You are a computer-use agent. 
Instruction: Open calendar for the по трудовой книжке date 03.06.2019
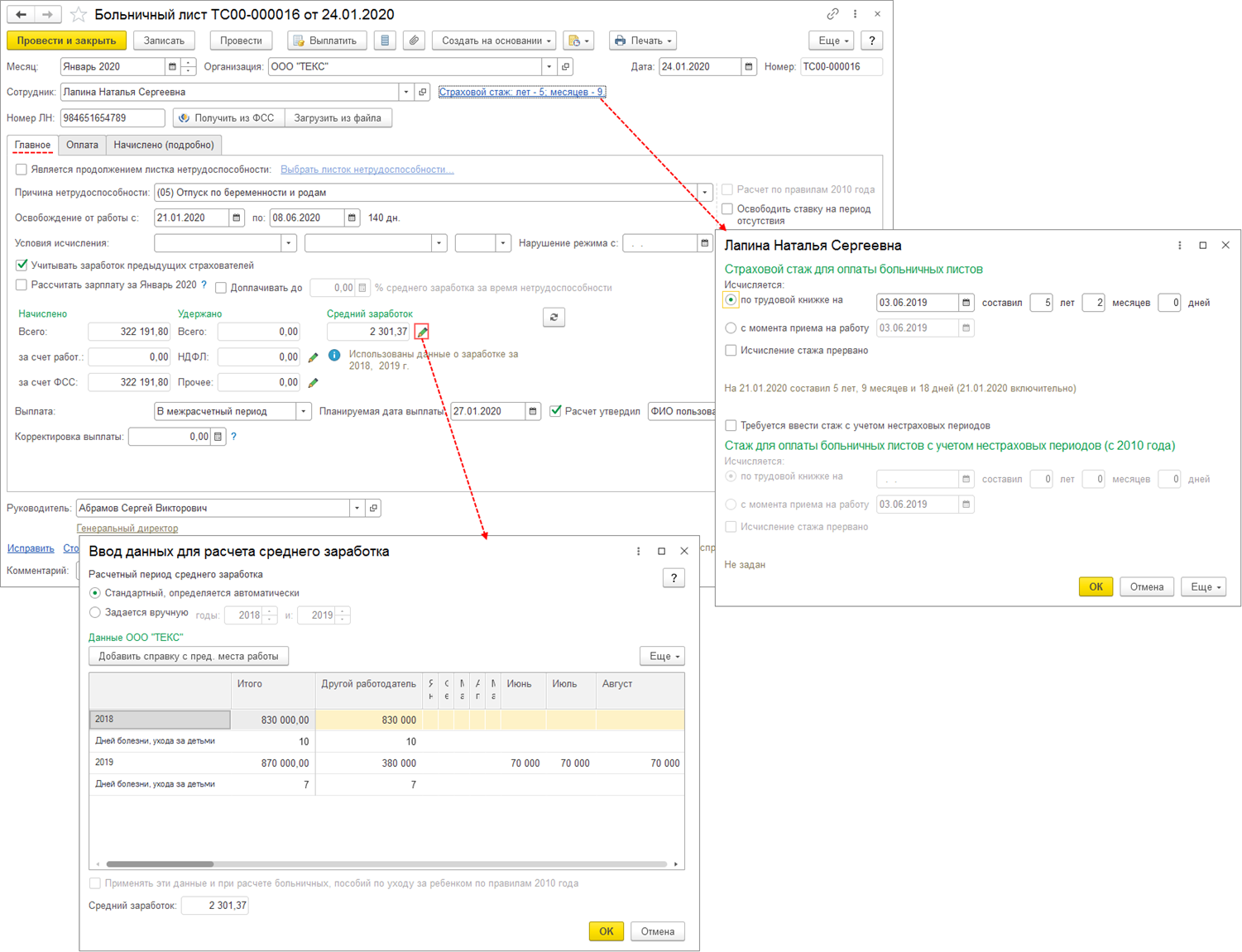966,303
